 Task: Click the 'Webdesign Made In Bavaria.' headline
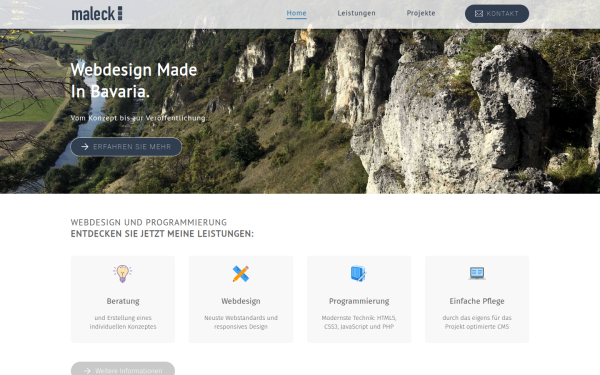(x=134, y=80)
